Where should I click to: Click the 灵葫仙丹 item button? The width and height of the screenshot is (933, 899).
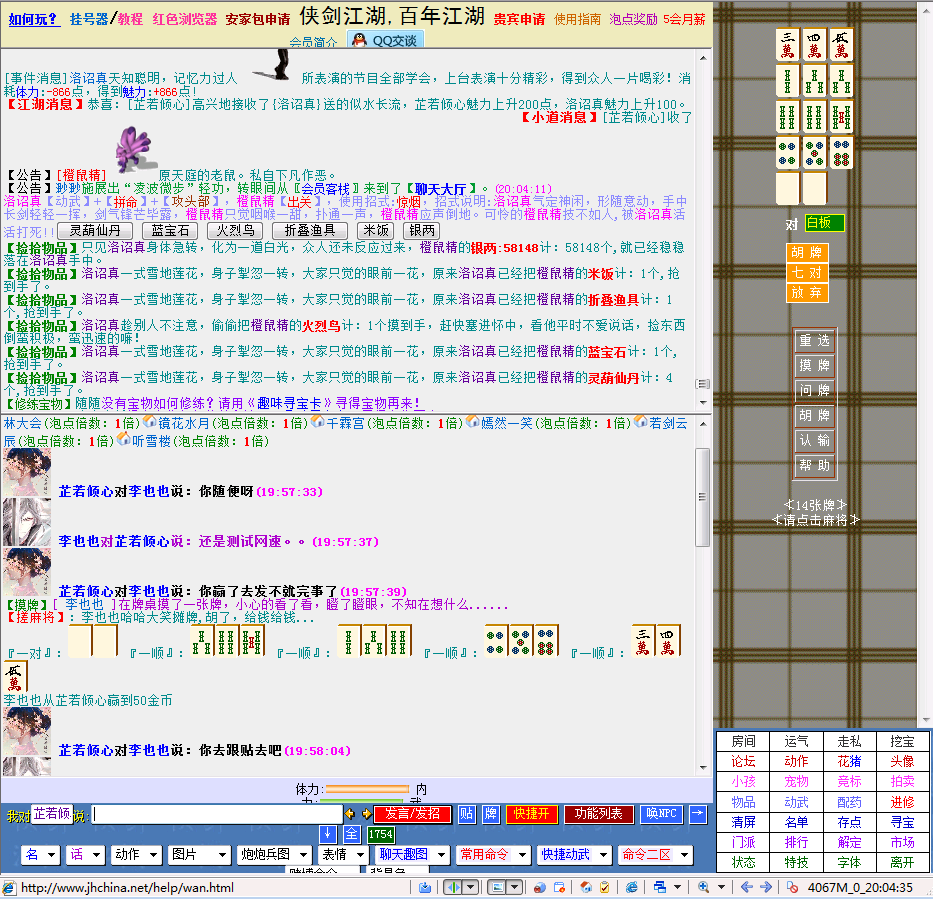(x=95, y=231)
